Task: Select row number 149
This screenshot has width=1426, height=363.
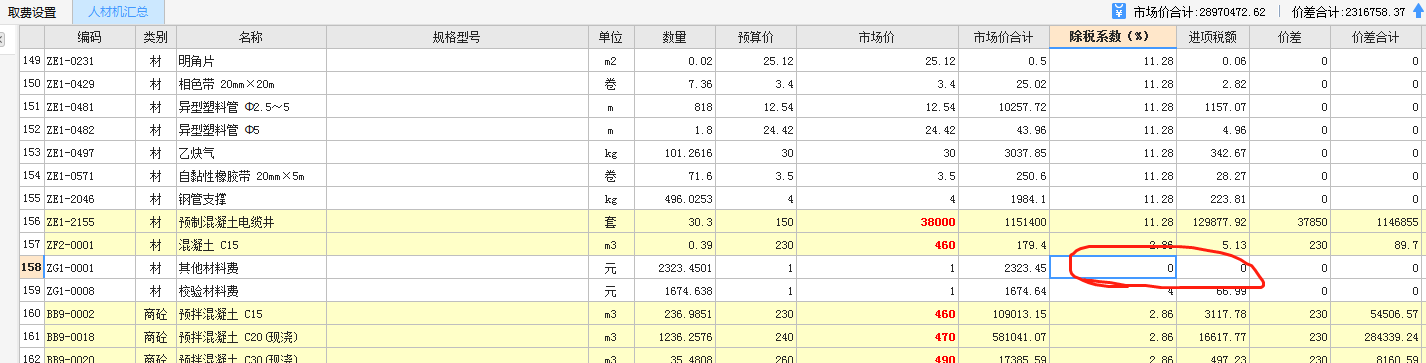Action: (x=31, y=61)
